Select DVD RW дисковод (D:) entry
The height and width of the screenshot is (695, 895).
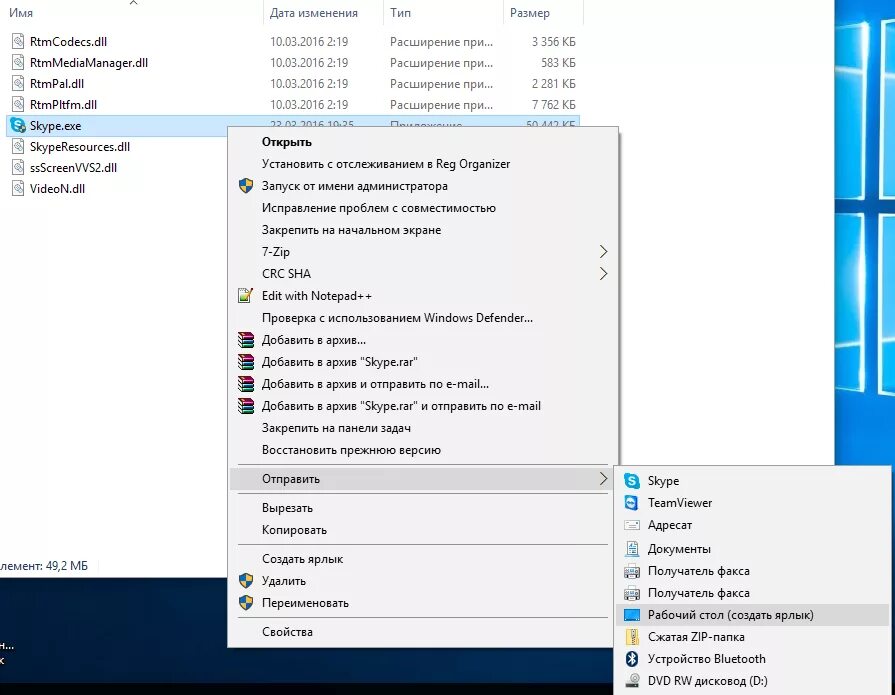point(752,680)
